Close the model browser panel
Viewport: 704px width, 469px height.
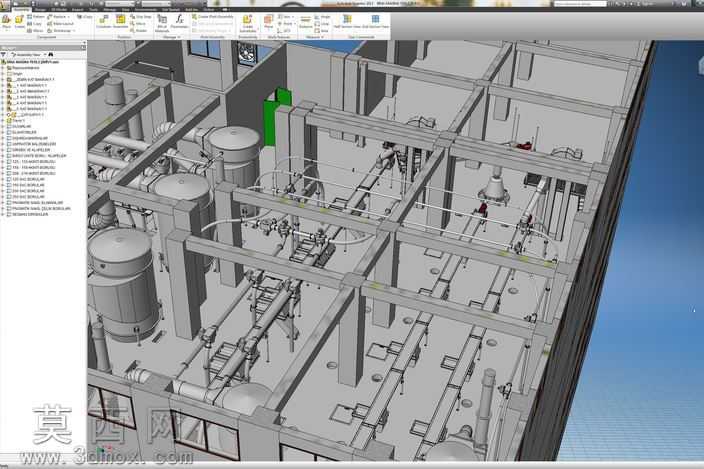[x=84, y=48]
